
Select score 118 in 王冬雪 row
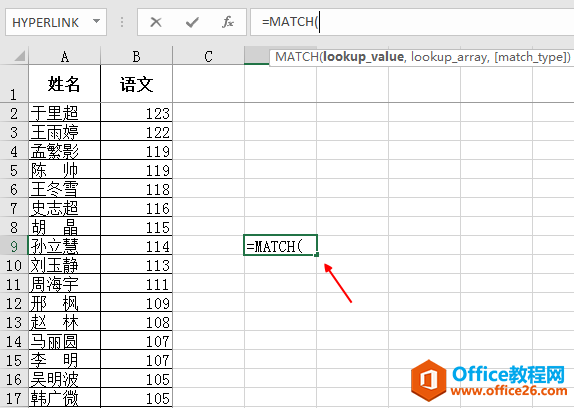(136, 188)
